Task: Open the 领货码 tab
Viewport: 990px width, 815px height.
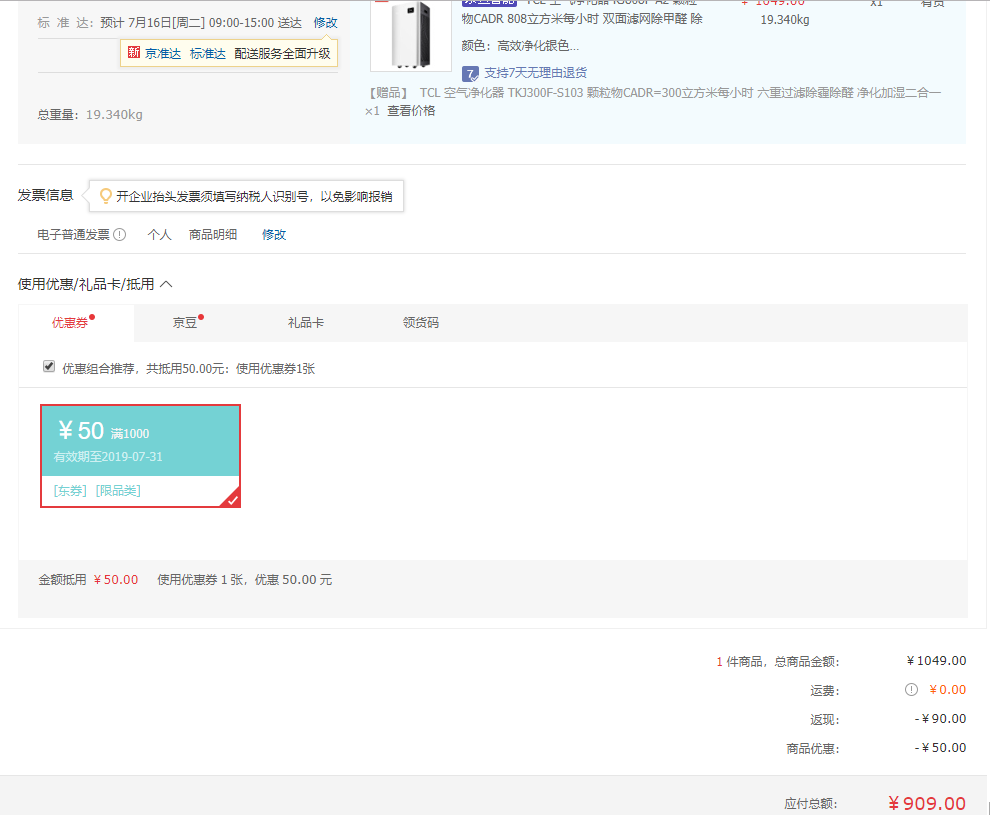Action: (420, 323)
